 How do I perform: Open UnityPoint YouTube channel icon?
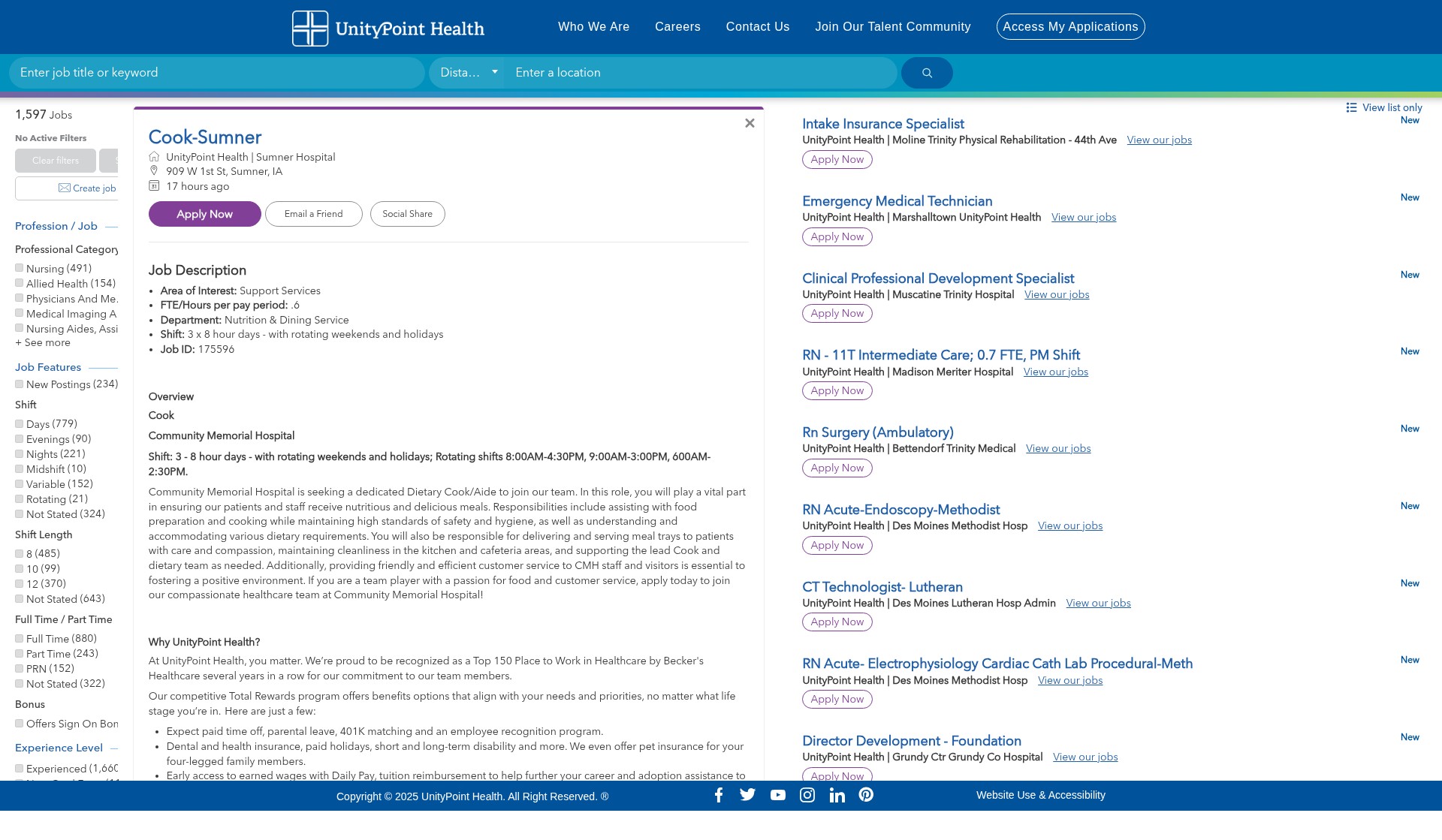[778, 795]
